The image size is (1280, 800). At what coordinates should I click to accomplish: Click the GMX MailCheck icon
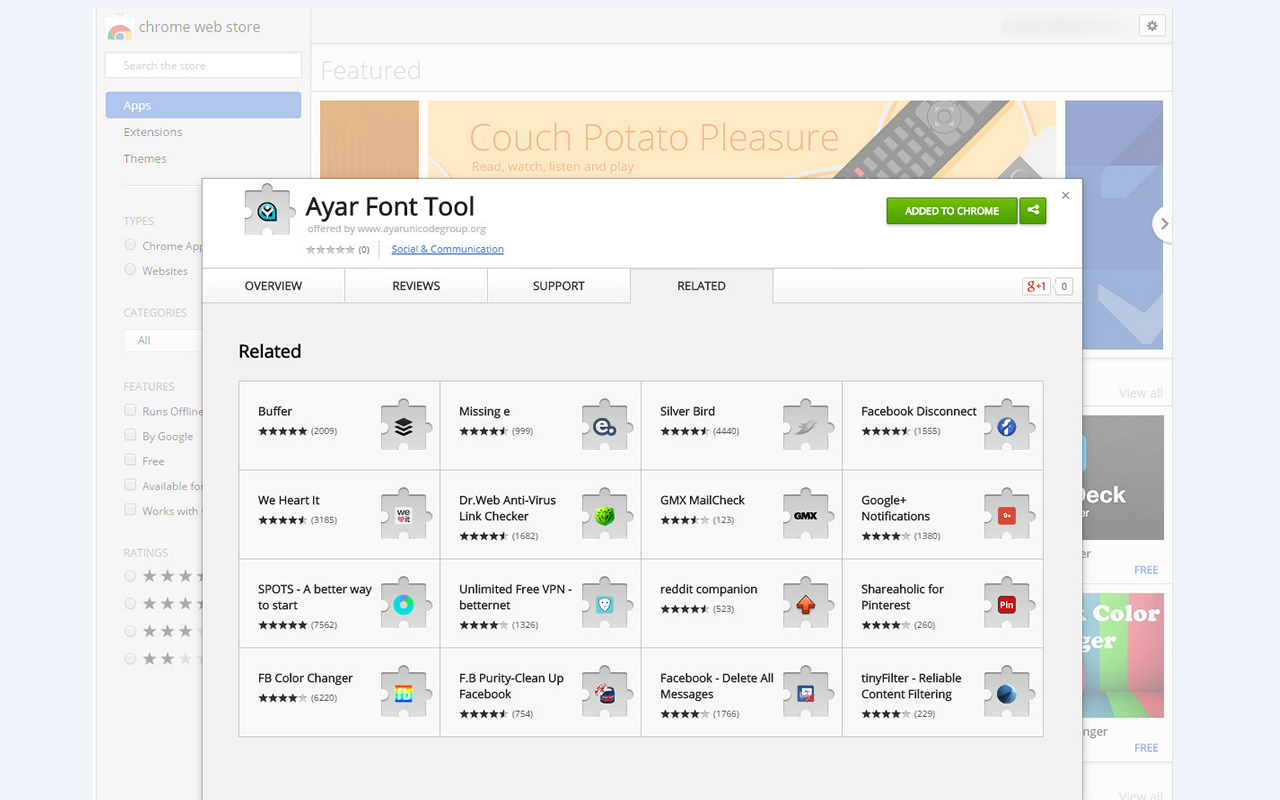click(806, 515)
